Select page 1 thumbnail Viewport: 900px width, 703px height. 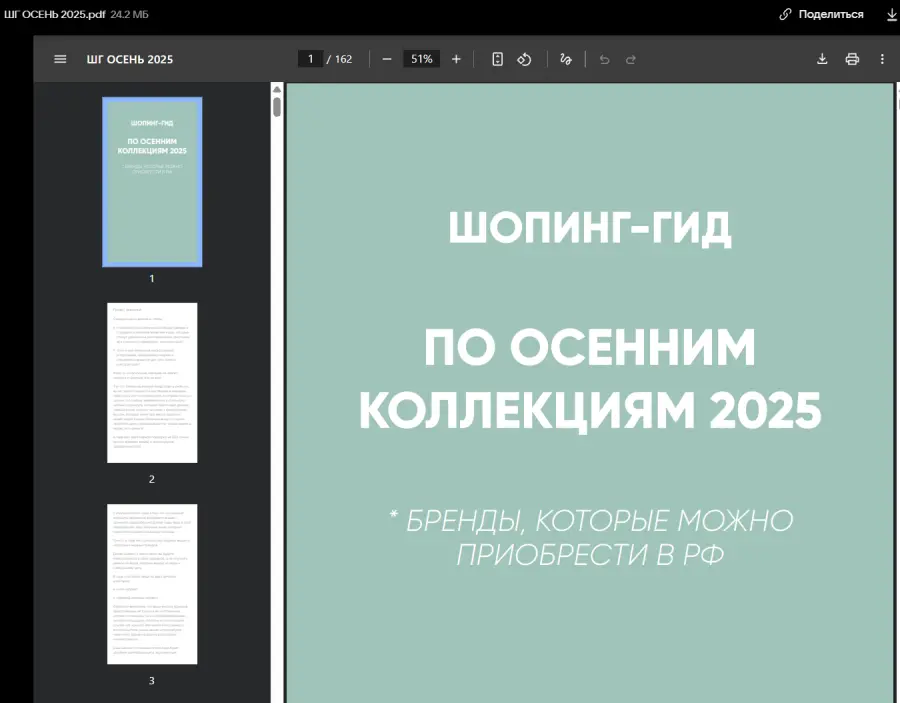[152, 182]
